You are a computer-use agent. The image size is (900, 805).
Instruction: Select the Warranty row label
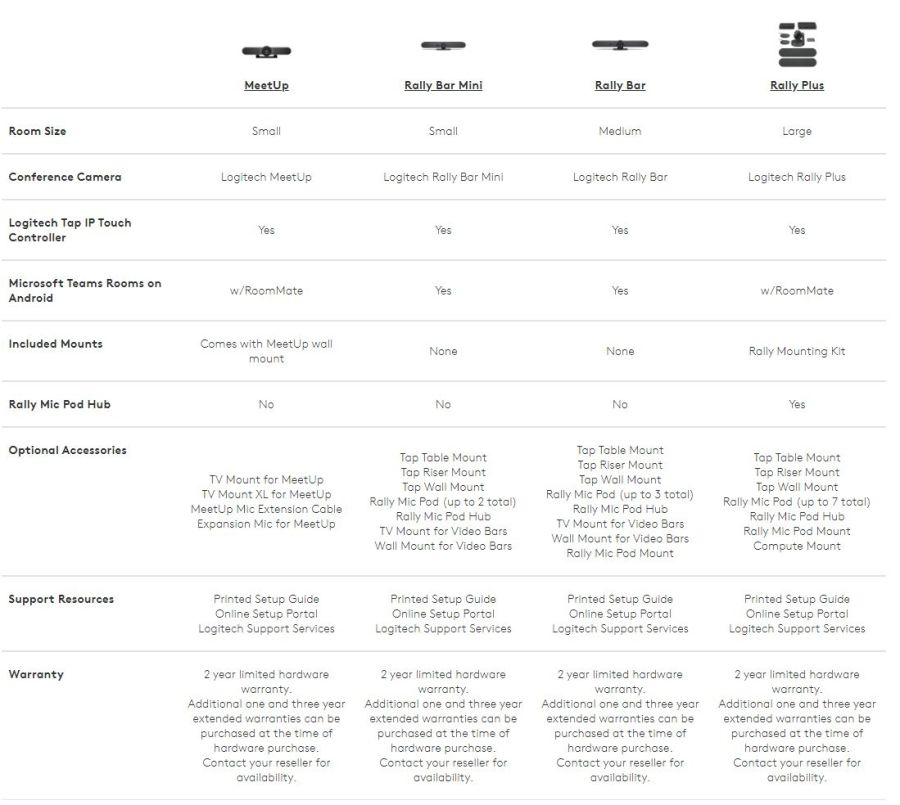[36, 674]
